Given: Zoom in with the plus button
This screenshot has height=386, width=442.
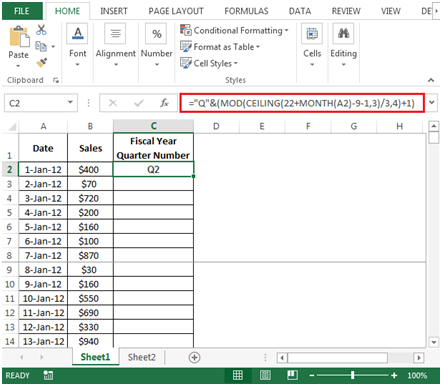Looking at the screenshot, I should (394, 376).
